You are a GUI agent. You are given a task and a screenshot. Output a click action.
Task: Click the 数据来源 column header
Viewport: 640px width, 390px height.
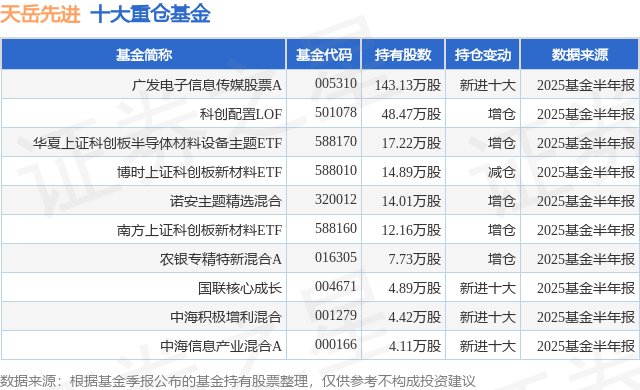pyautogui.click(x=580, y=55)
